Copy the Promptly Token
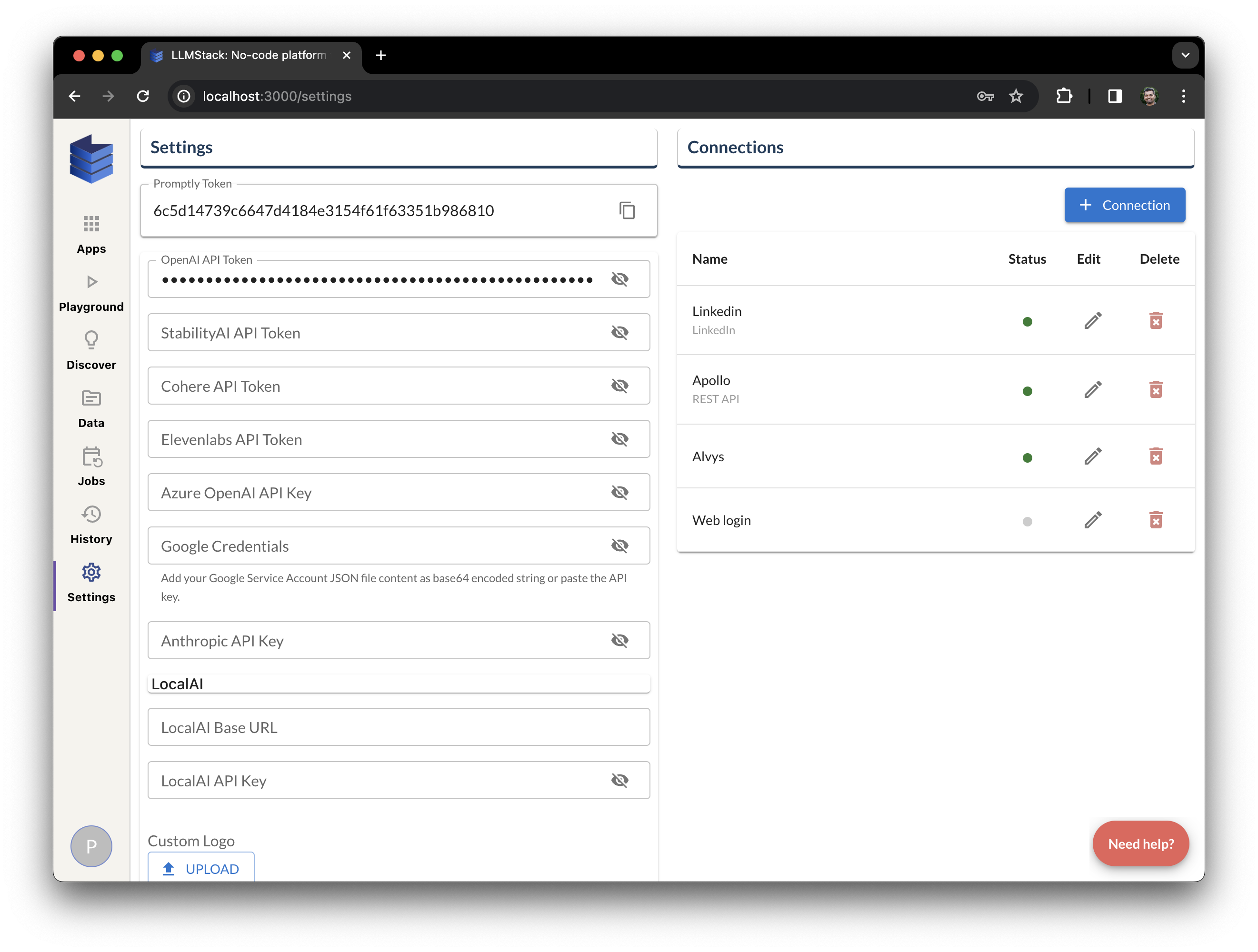This screenshot has height=952, width=1258. pos(627,210)
